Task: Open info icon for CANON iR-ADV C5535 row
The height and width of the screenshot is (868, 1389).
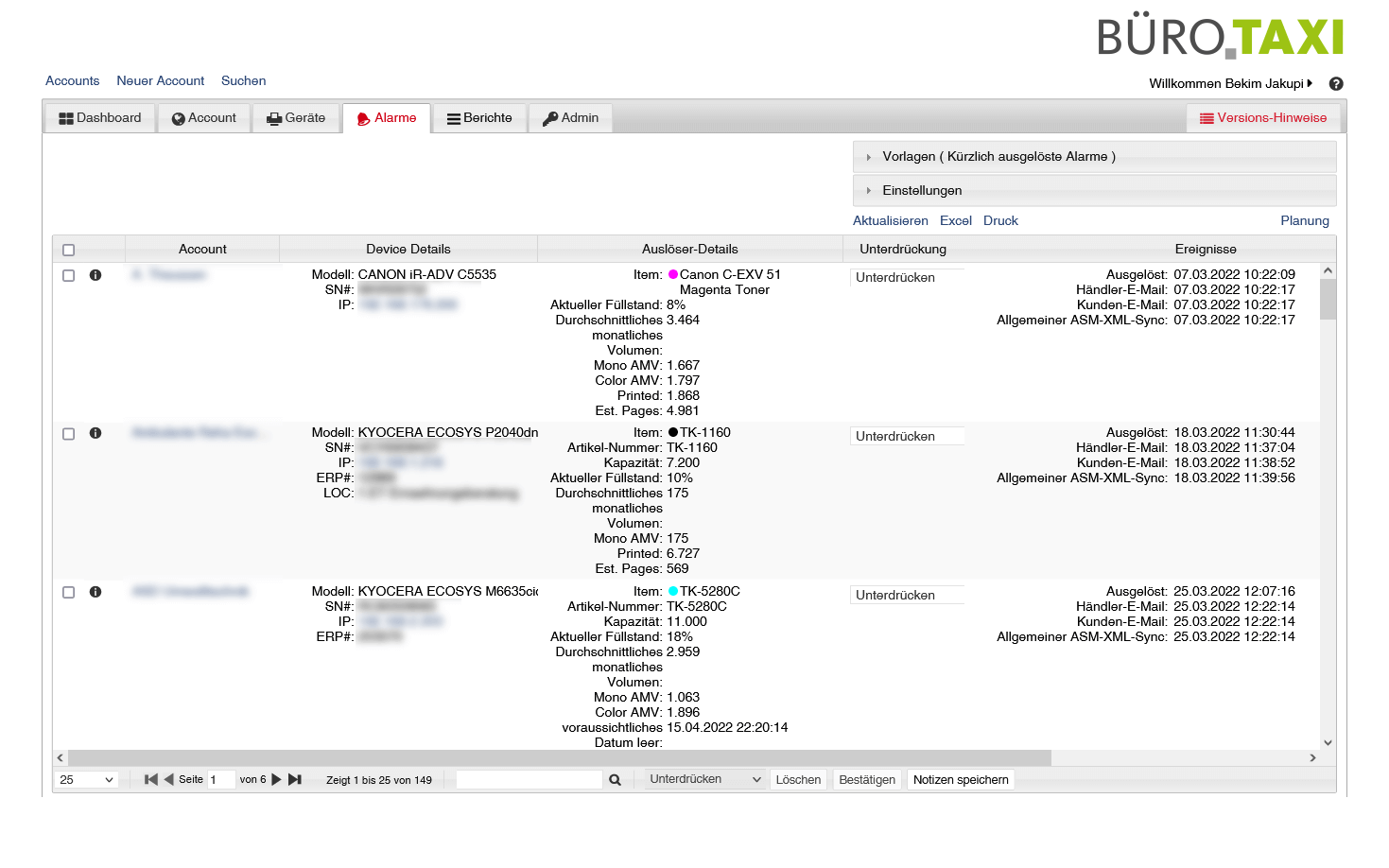Action: tap(95, 275)
